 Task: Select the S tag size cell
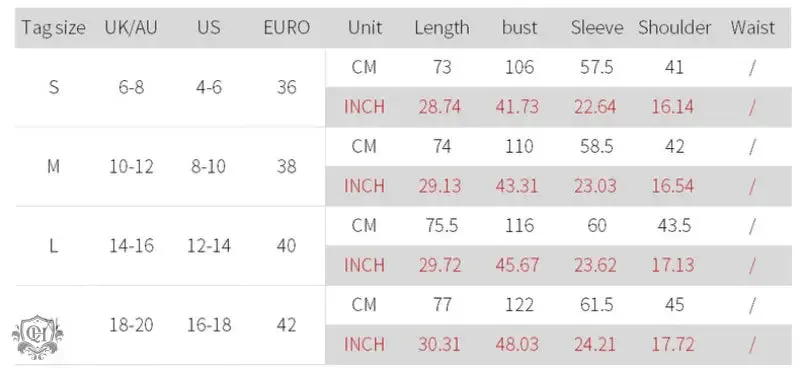[54, 88]
